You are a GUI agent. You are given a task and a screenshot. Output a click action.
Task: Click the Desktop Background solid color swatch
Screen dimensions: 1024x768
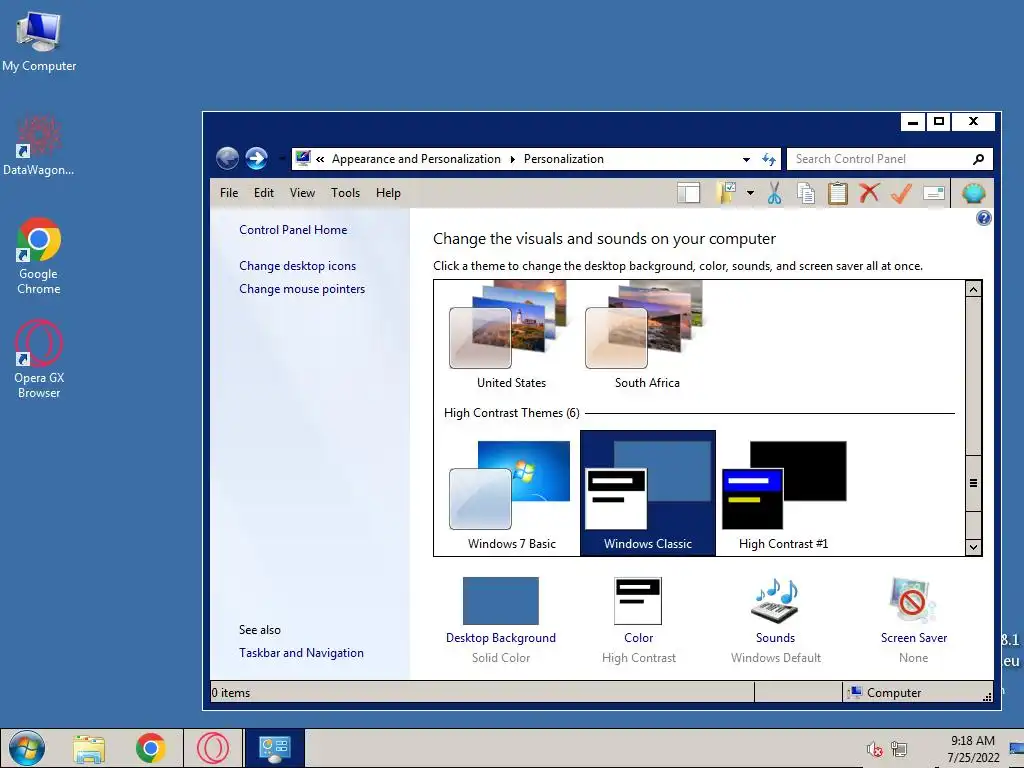(x=501, y=601)
